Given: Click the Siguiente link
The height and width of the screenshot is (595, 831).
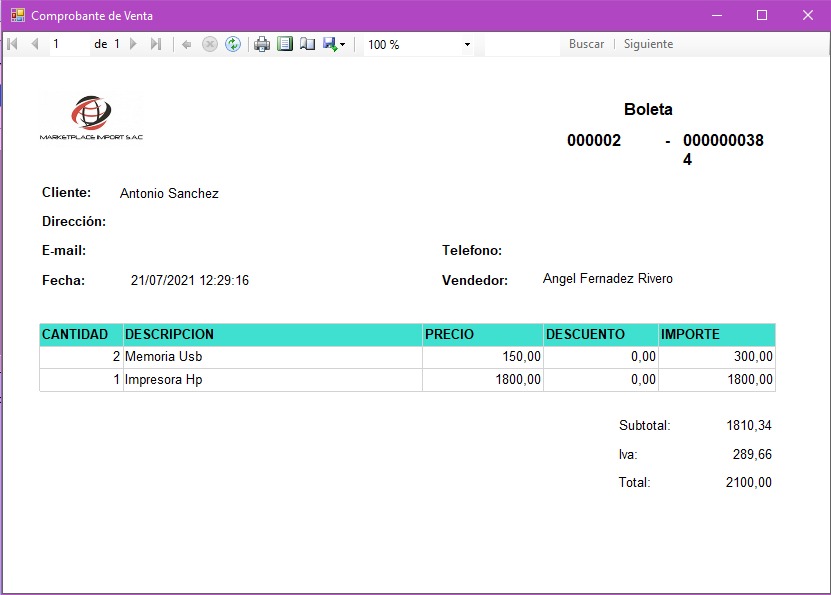Looking at the screenshot, I should click(648, 44).
